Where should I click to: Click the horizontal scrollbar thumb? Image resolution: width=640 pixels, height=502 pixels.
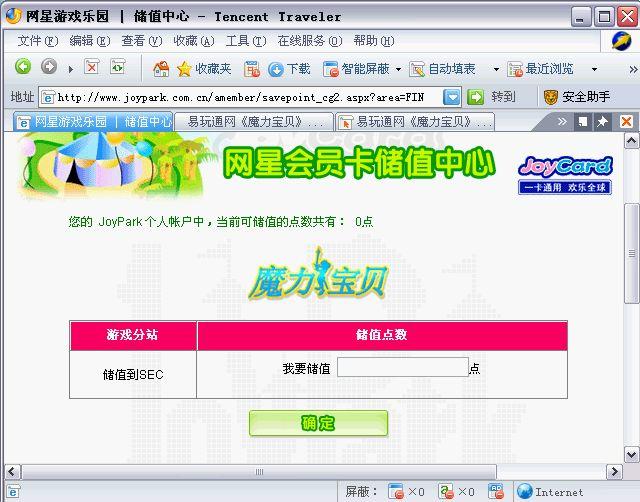tap(259, 472)
